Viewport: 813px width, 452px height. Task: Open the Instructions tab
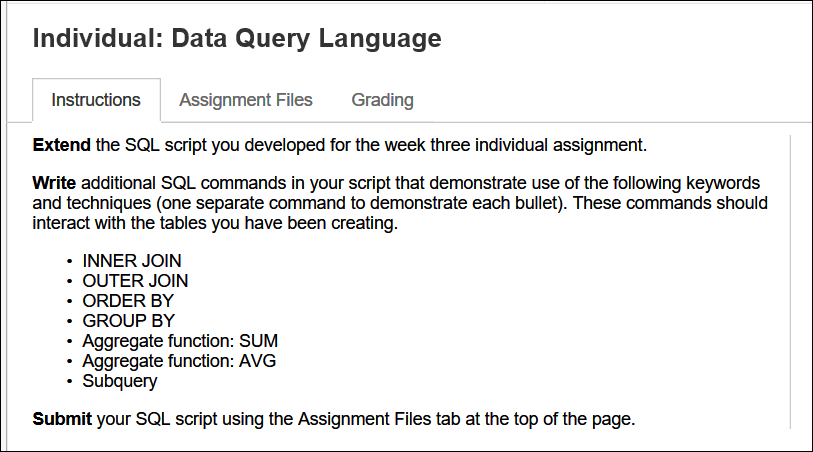[96, 100]
